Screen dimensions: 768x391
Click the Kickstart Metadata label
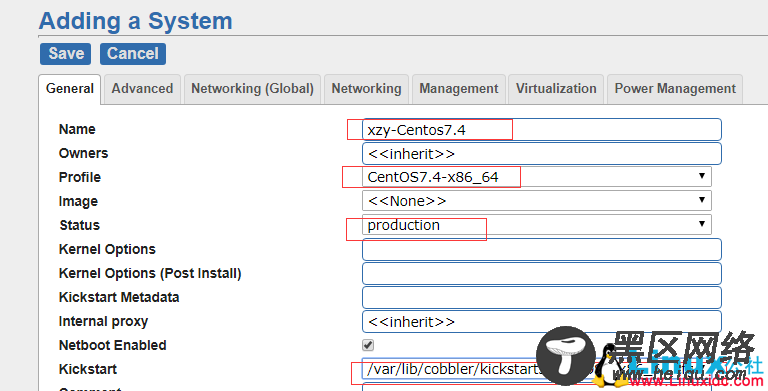[119, 297]
